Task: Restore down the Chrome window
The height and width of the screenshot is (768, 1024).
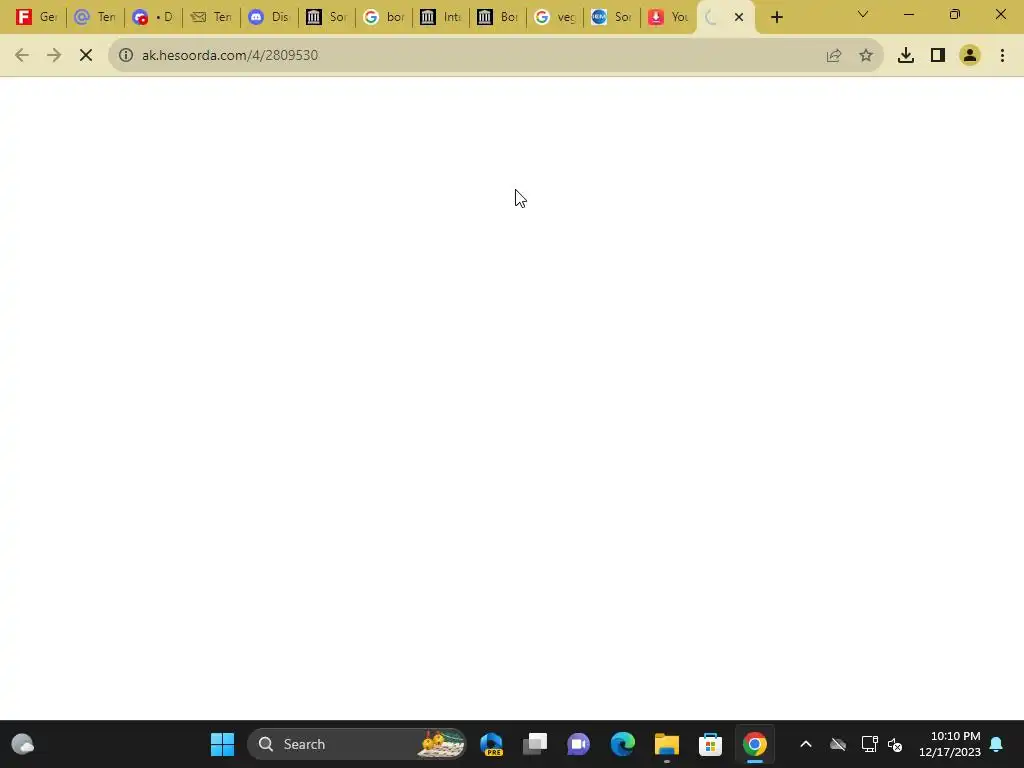Action: [955, 14]
